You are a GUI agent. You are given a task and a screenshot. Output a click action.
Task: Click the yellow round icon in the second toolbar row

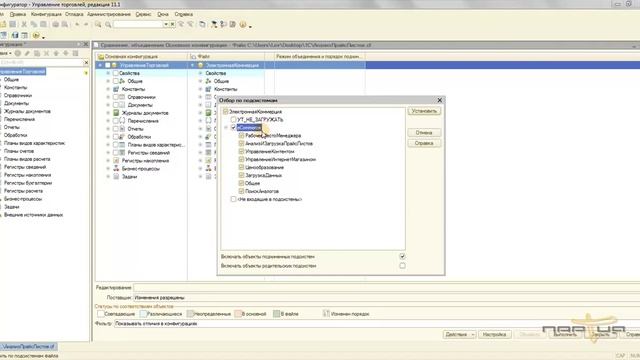36,36
